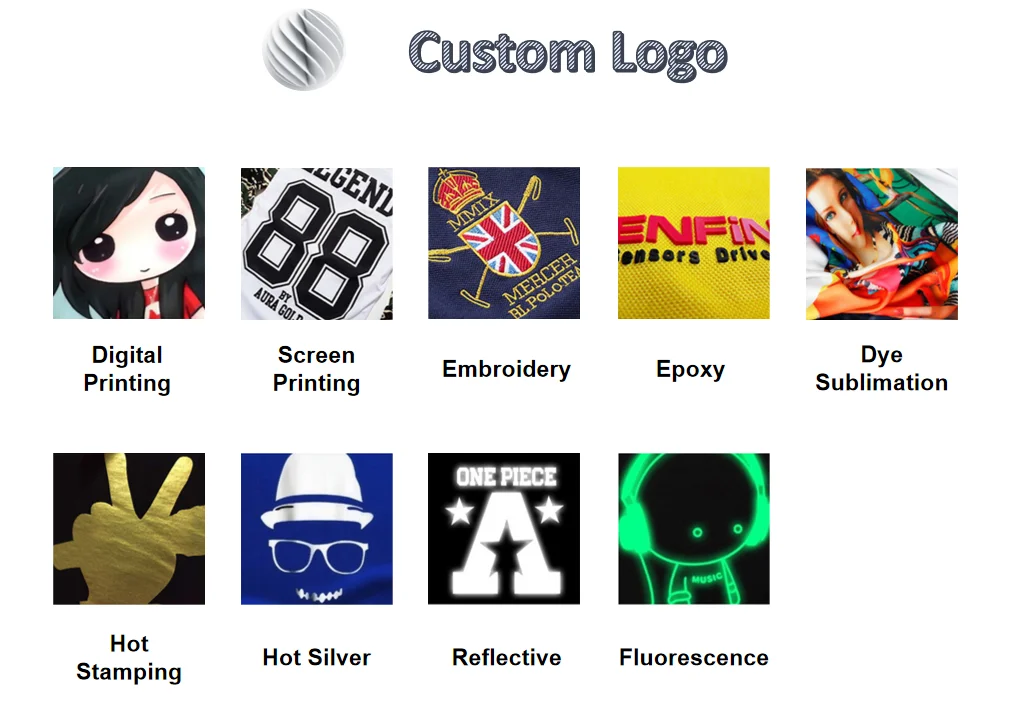
Task: Click the gold hand Hot Stamping image
Action: pos(128,529)
